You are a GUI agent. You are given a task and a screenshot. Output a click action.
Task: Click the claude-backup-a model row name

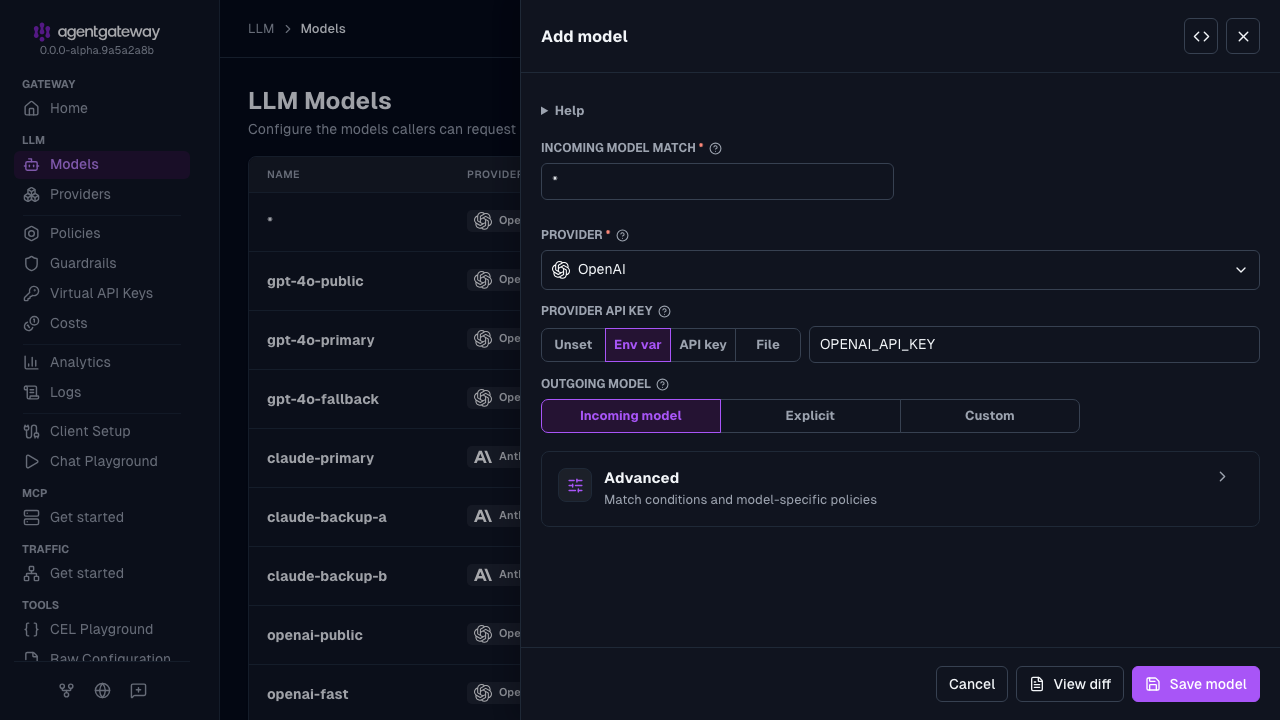(327, 517)
